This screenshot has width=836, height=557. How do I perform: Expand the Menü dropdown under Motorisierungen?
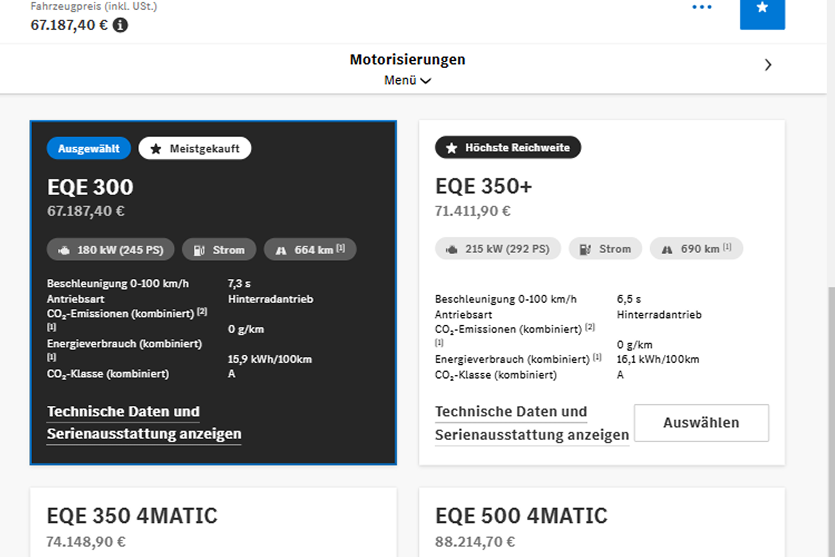click(x=407, y=81)
